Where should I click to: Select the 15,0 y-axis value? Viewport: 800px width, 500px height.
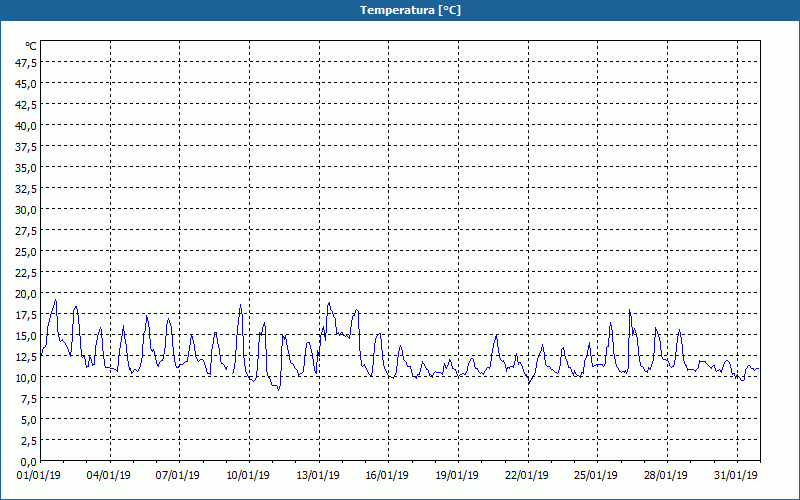pyautogui.click(x=27, y=336)
